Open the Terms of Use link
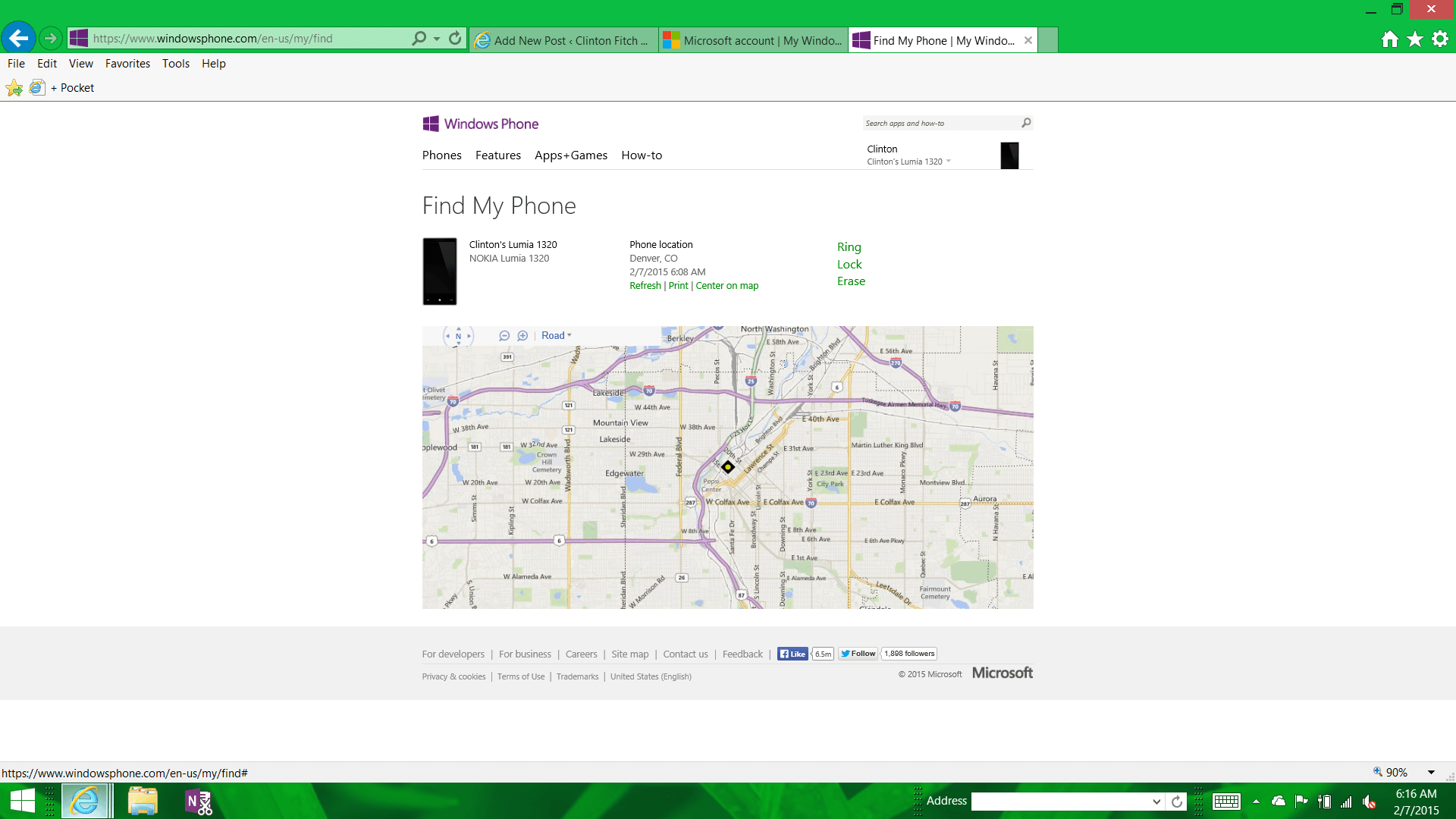The width and height of the screenshot is (1456, 819). click(x=520, y=676)
